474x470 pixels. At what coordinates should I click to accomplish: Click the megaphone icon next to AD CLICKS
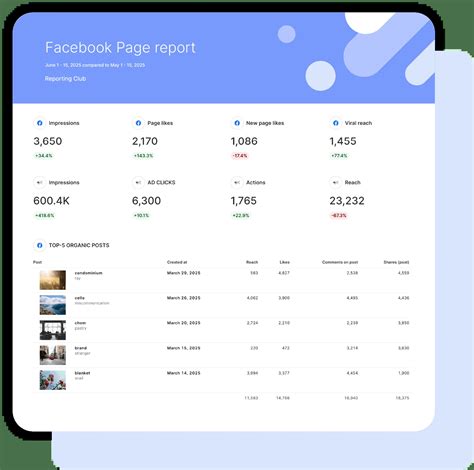(x=138, y=182)
